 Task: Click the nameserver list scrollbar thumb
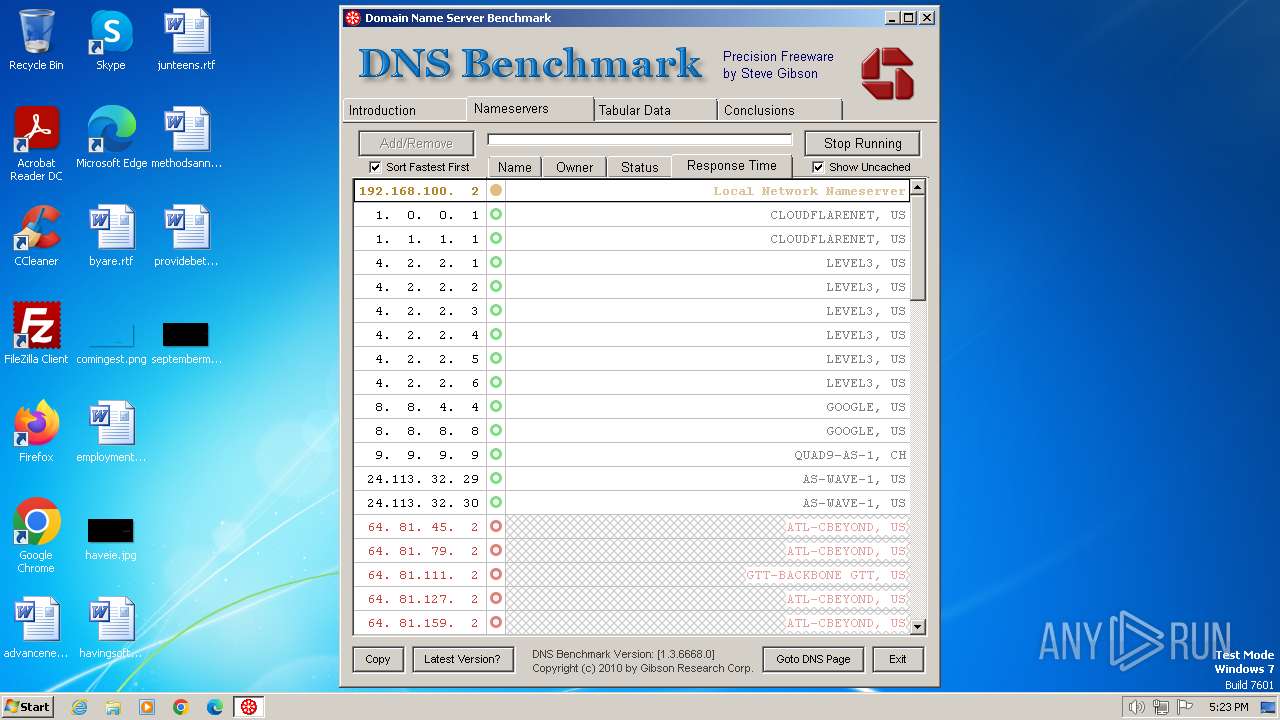pyautogui.click(x=918, y=247)
